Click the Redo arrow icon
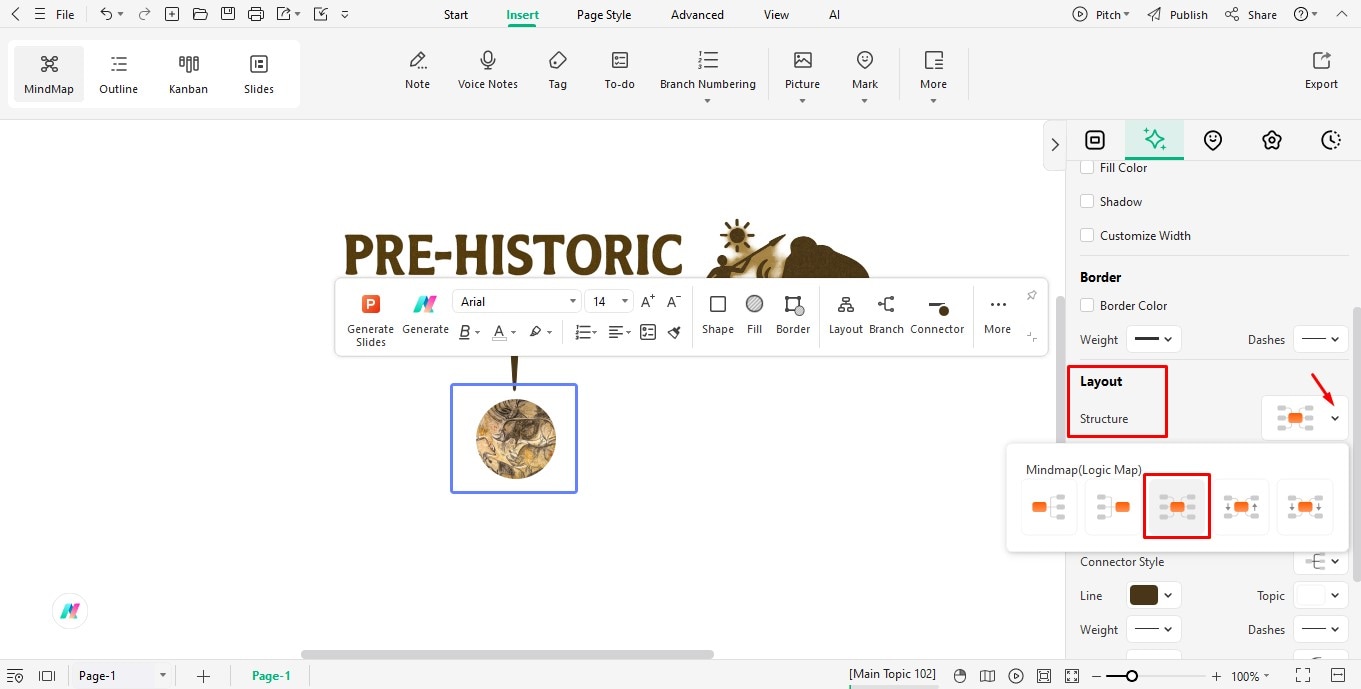The image size is (1361, 689). point(144,14)
